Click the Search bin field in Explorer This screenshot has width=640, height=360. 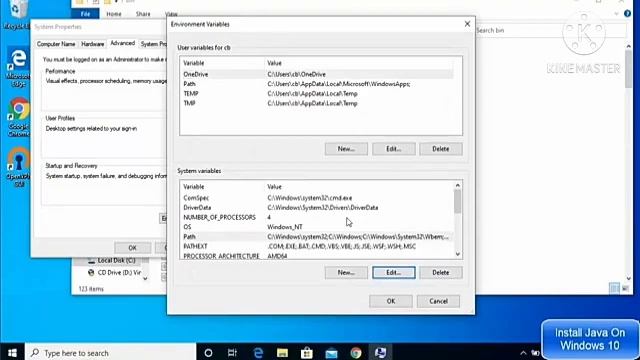coord(550,30)
